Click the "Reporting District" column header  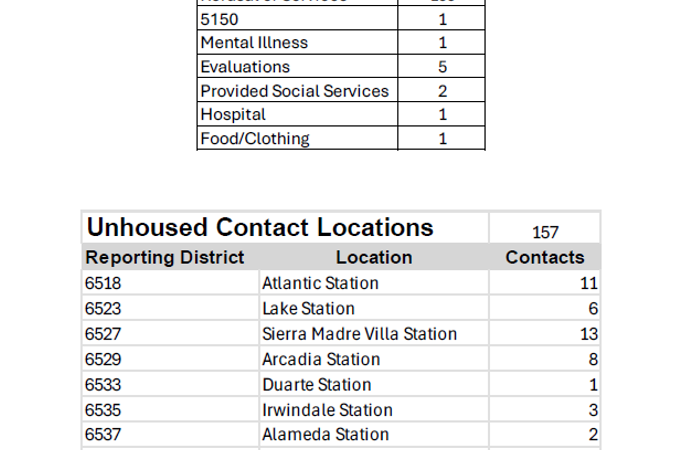click(165, 257)
